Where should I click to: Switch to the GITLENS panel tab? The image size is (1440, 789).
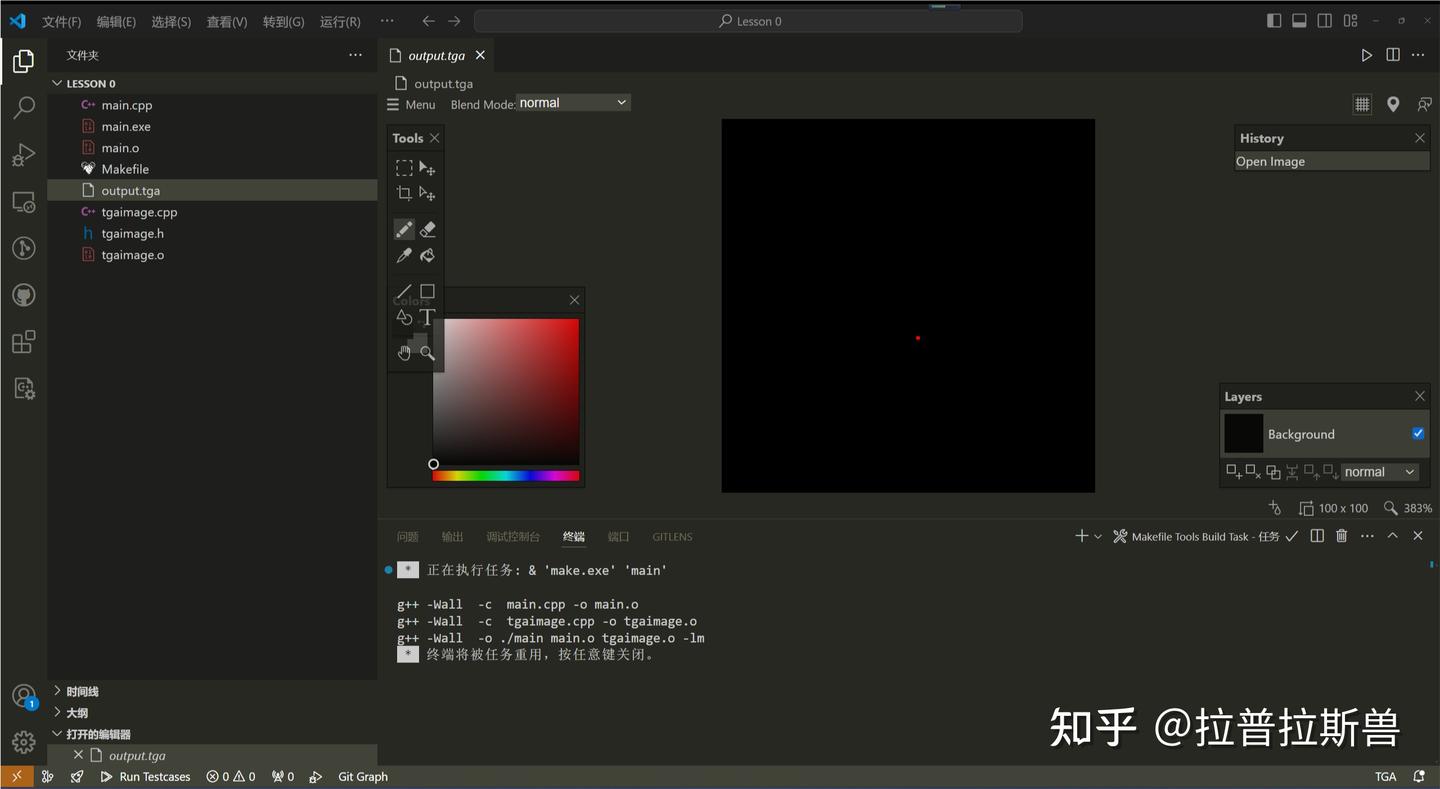pos(672,536)
